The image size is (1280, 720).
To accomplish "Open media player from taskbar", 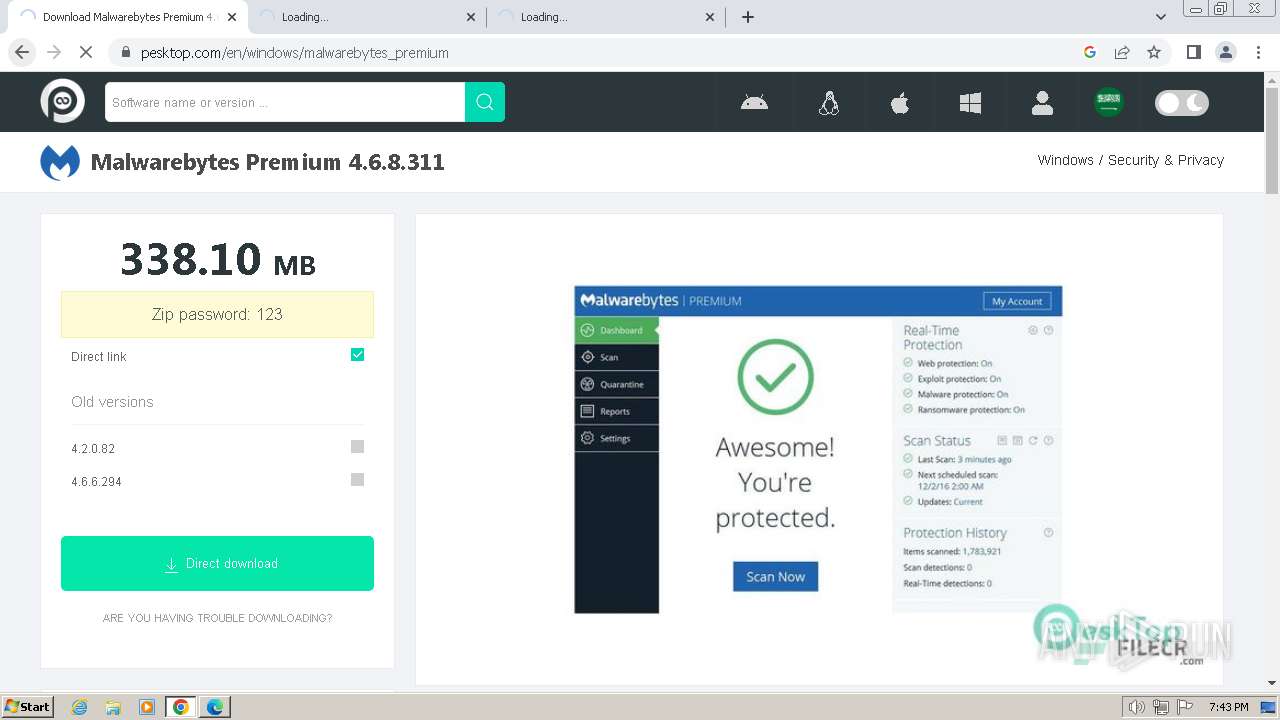I will click(147, 707).
